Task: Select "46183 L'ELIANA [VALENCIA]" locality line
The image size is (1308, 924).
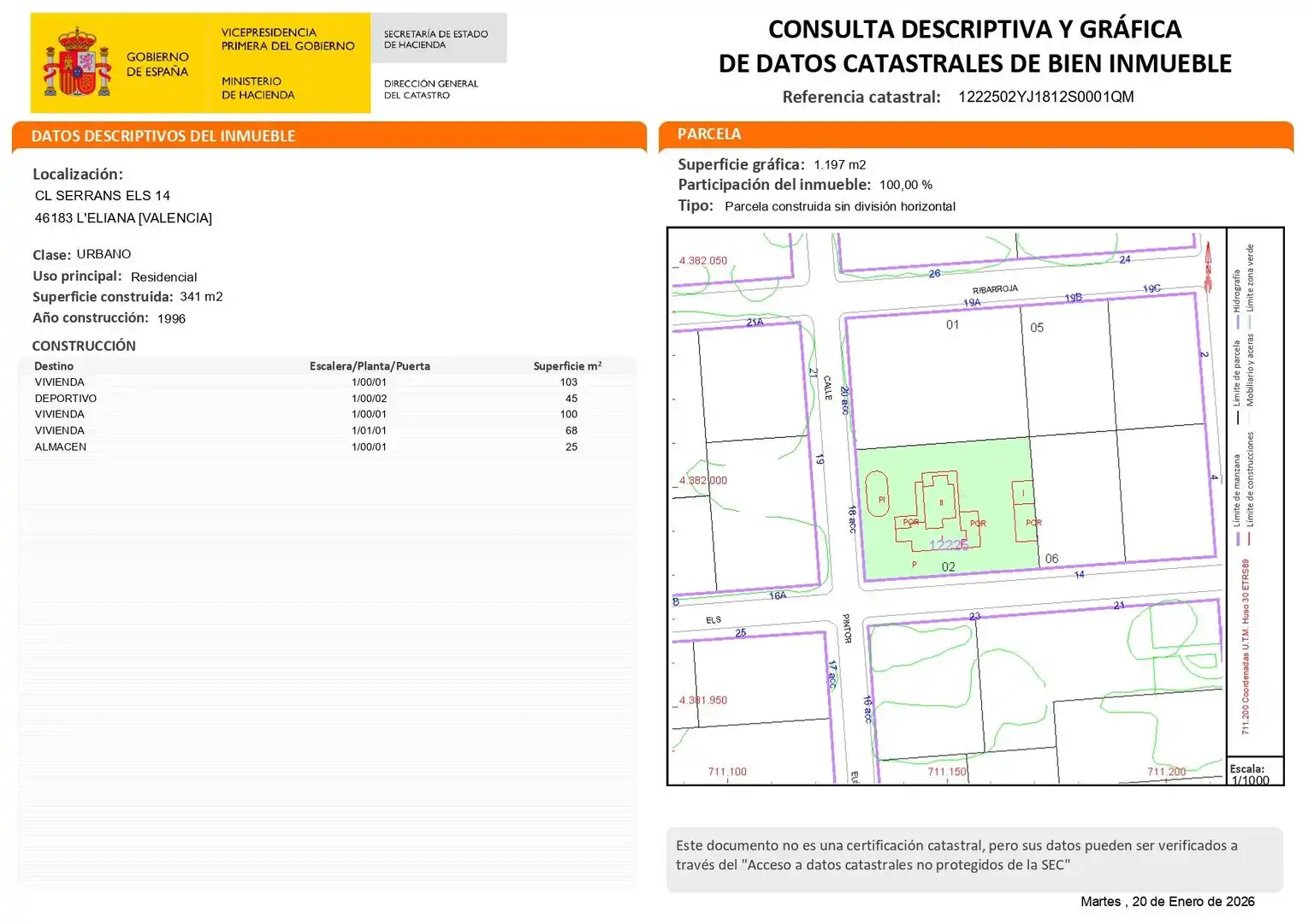Action: coord(123,218)
